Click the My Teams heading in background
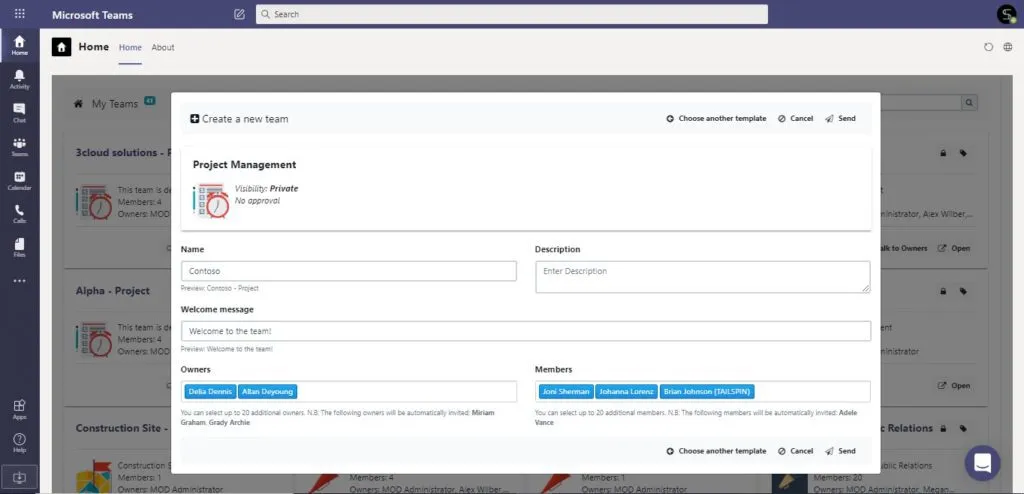The image size is (1024, 494). tap(114, 103)
